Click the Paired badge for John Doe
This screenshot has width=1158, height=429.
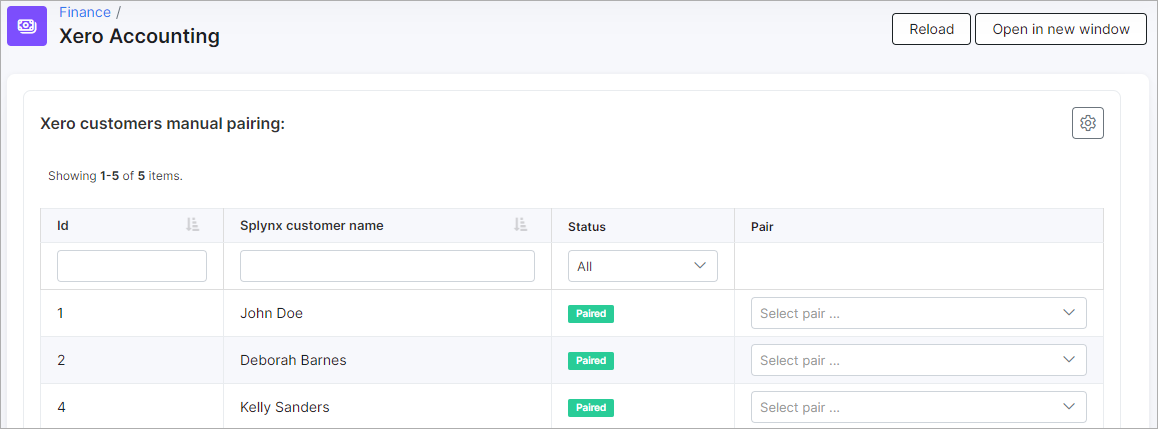coord(591,314)
